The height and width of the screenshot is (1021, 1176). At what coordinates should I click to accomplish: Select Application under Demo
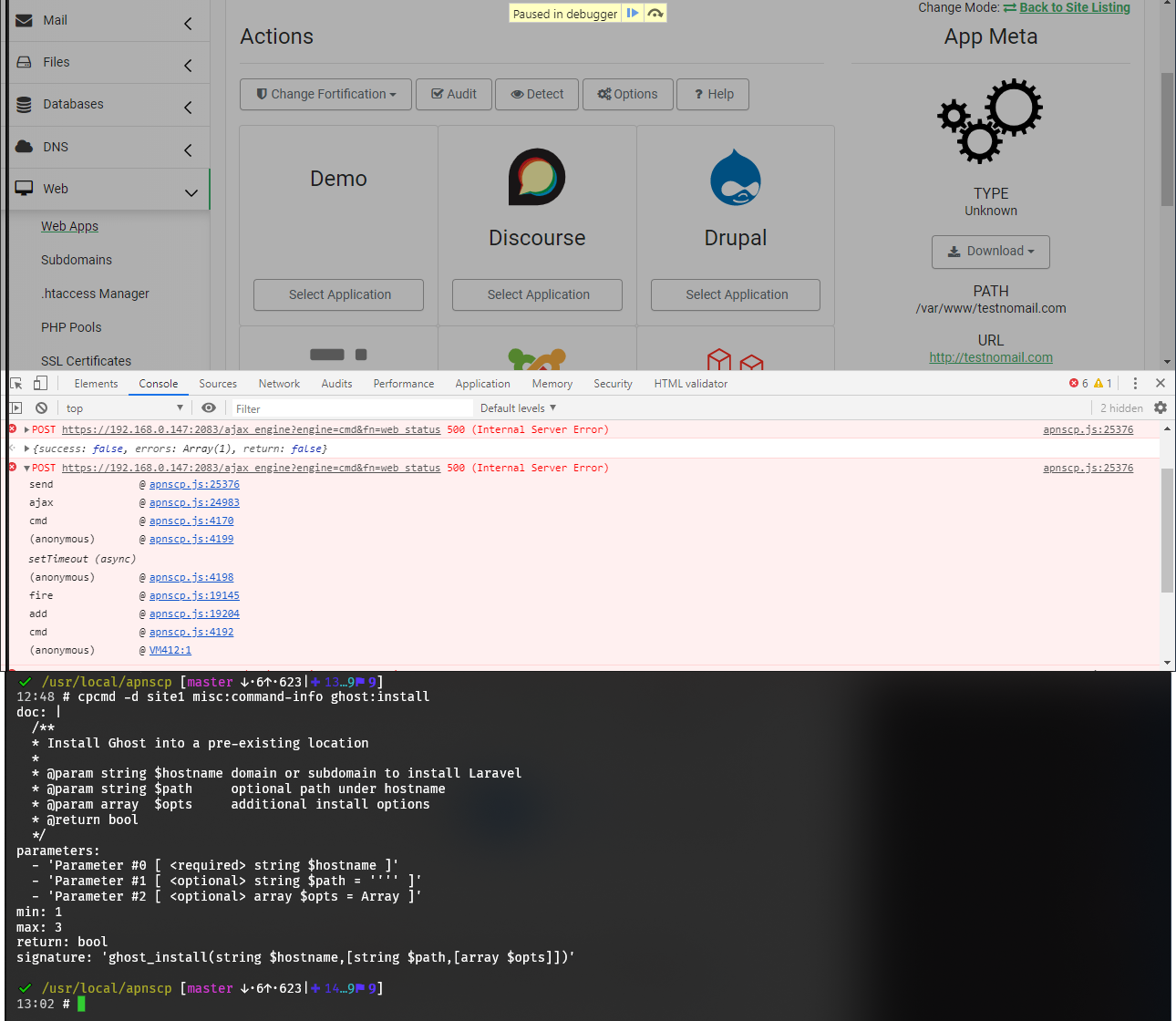[x=338, y=294]
